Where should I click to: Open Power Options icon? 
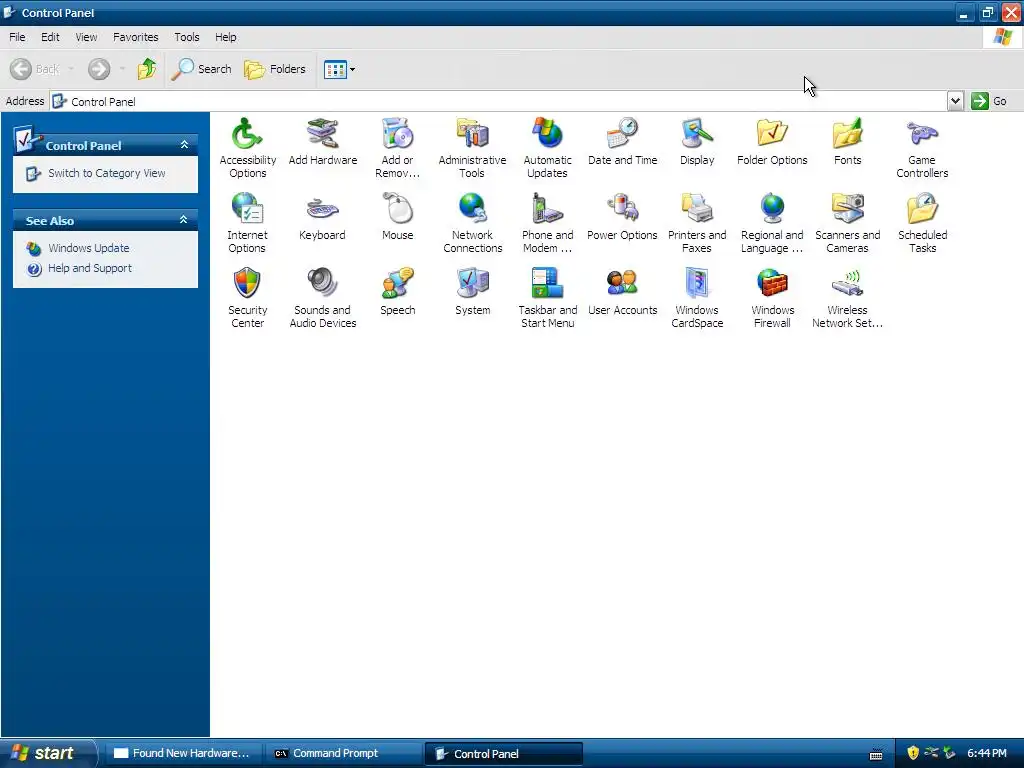coord(622,209)
